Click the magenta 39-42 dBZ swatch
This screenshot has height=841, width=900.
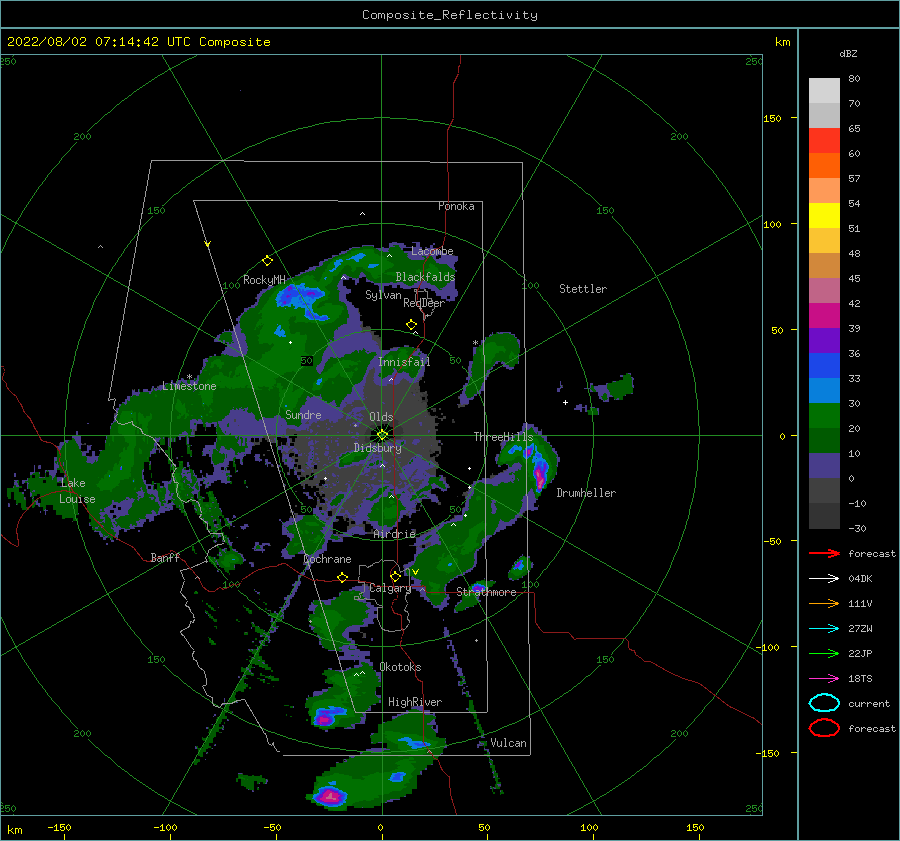[x=824, y=315]
